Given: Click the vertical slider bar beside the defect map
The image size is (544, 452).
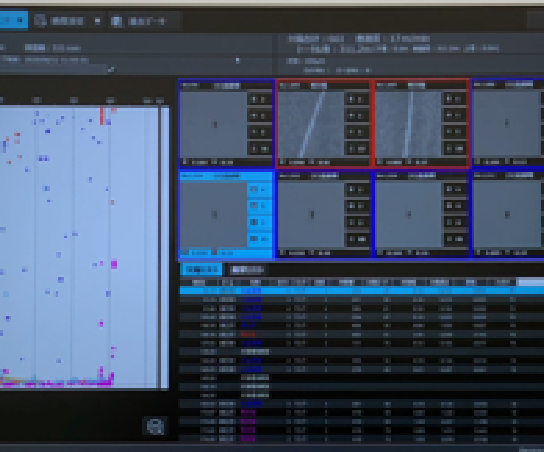Looking at the screenshot, I should pyautogui.click(x=159, y=248).
